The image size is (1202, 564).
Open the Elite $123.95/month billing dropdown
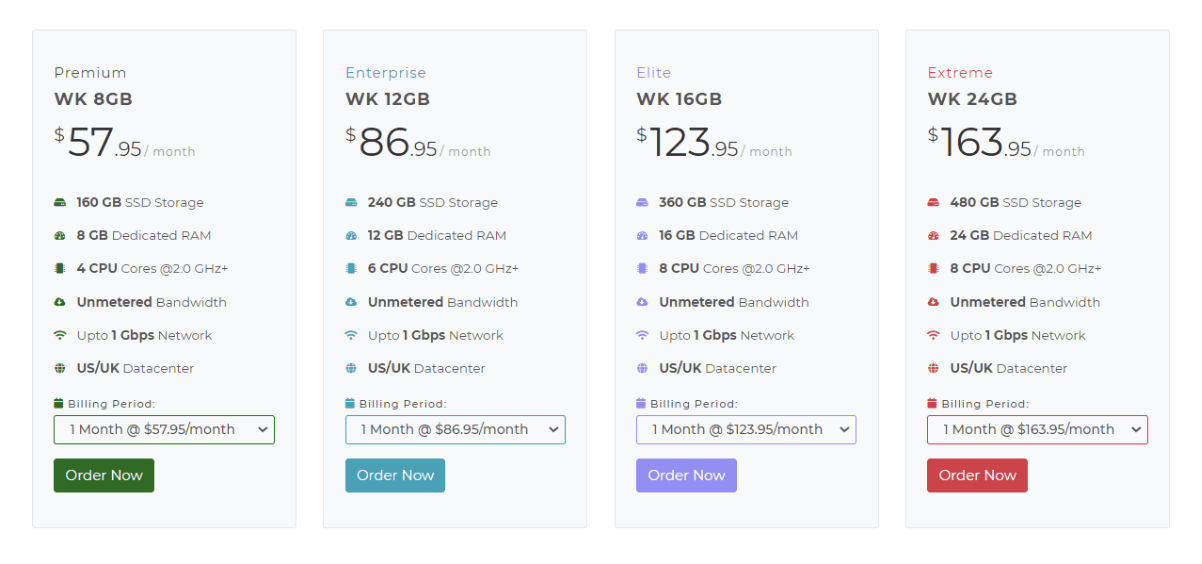tap(746, 430)
